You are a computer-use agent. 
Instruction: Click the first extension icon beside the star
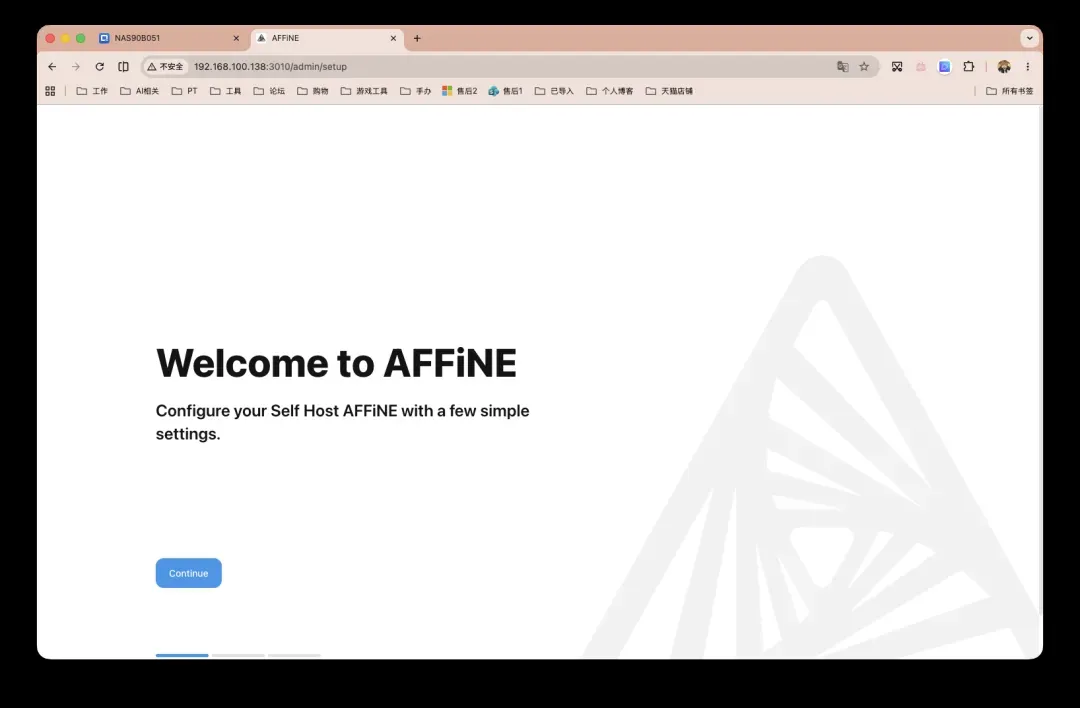[897, 67]
